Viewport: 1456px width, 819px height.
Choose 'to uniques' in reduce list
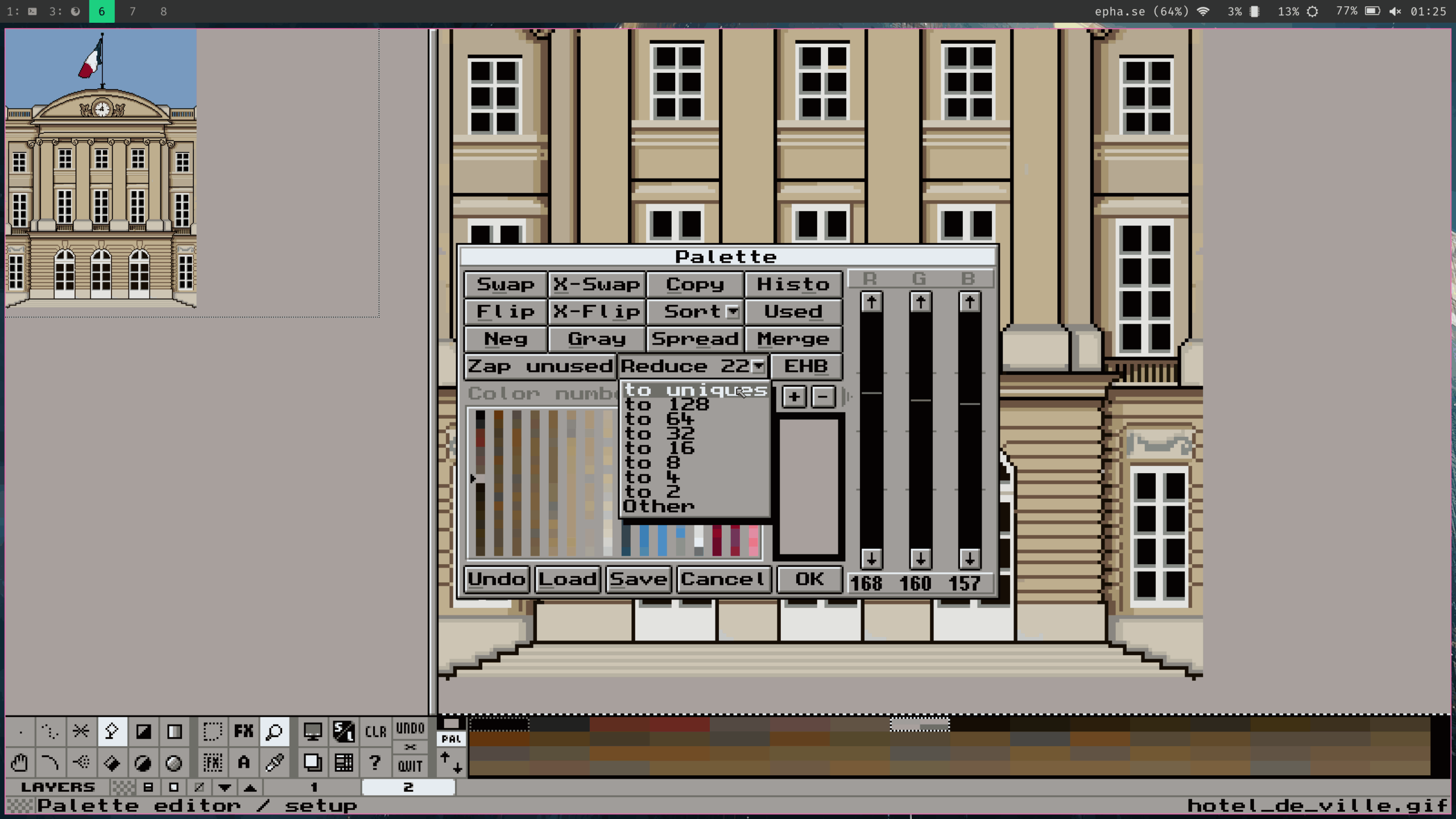coord(695,390)
